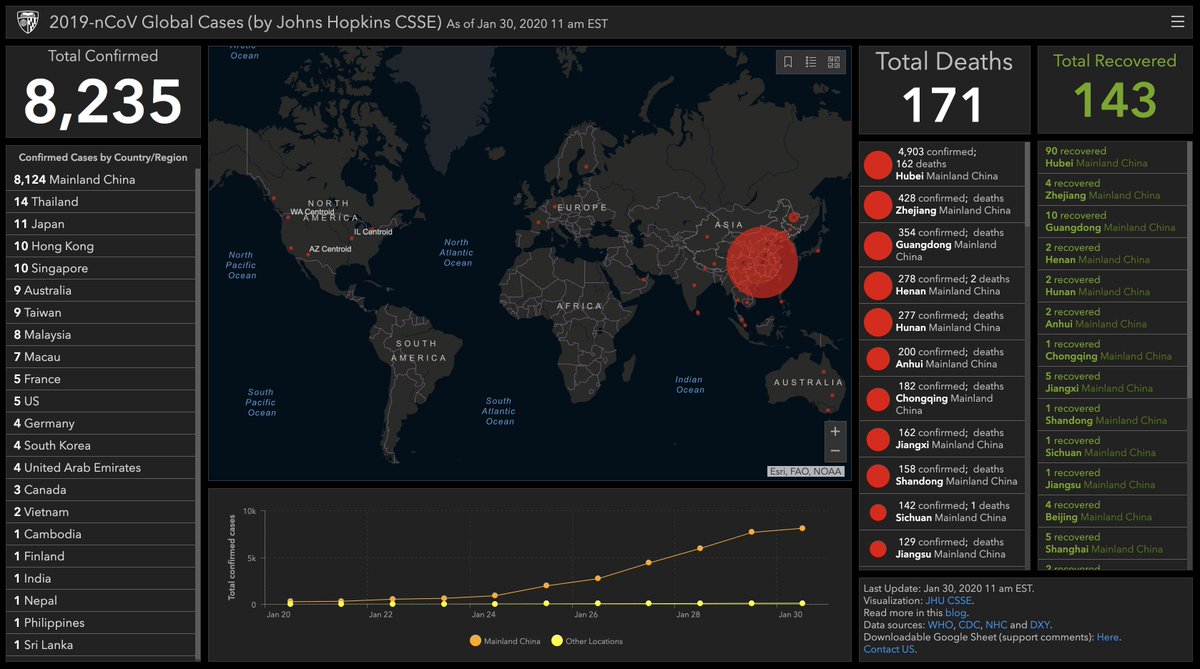Click the Jan 28 Mainland China data point
Image resolution: width=1200 pixels, height=669 pixels.
pos(699,548)
